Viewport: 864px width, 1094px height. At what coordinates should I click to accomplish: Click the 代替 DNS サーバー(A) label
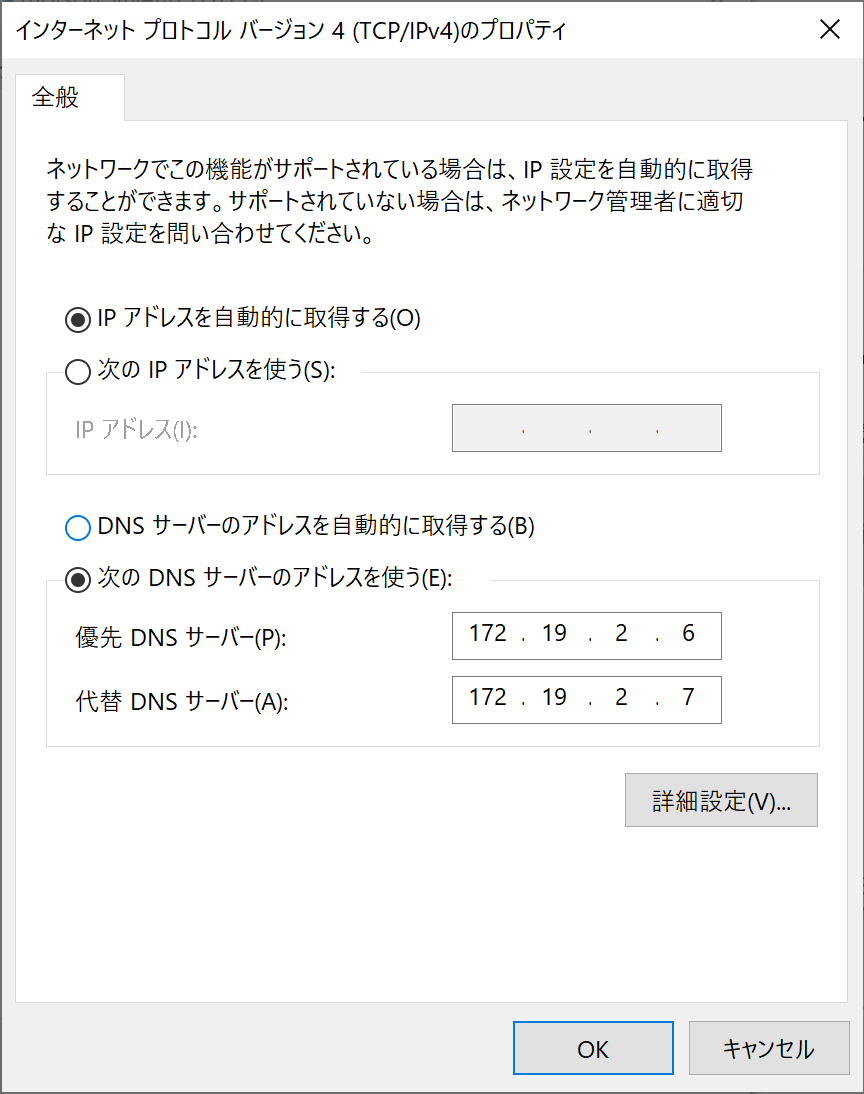tap(182, 702)
